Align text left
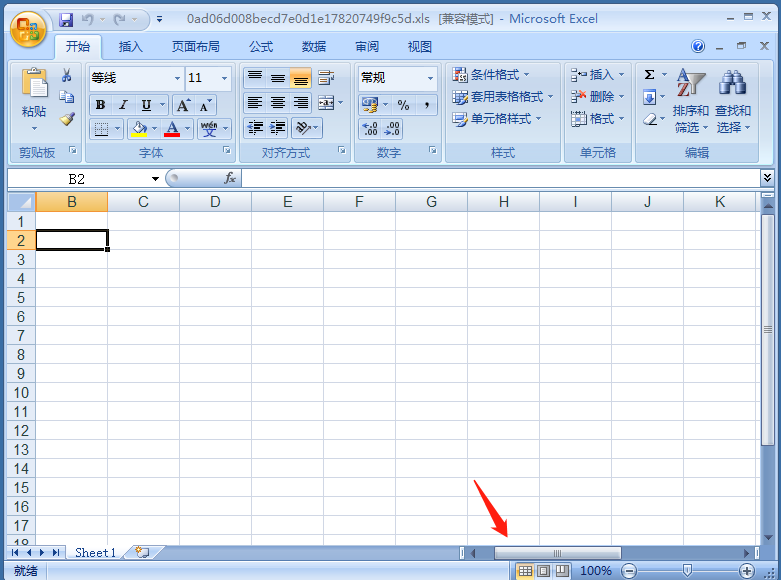This screenshot has height=580, width=781. 255,103
